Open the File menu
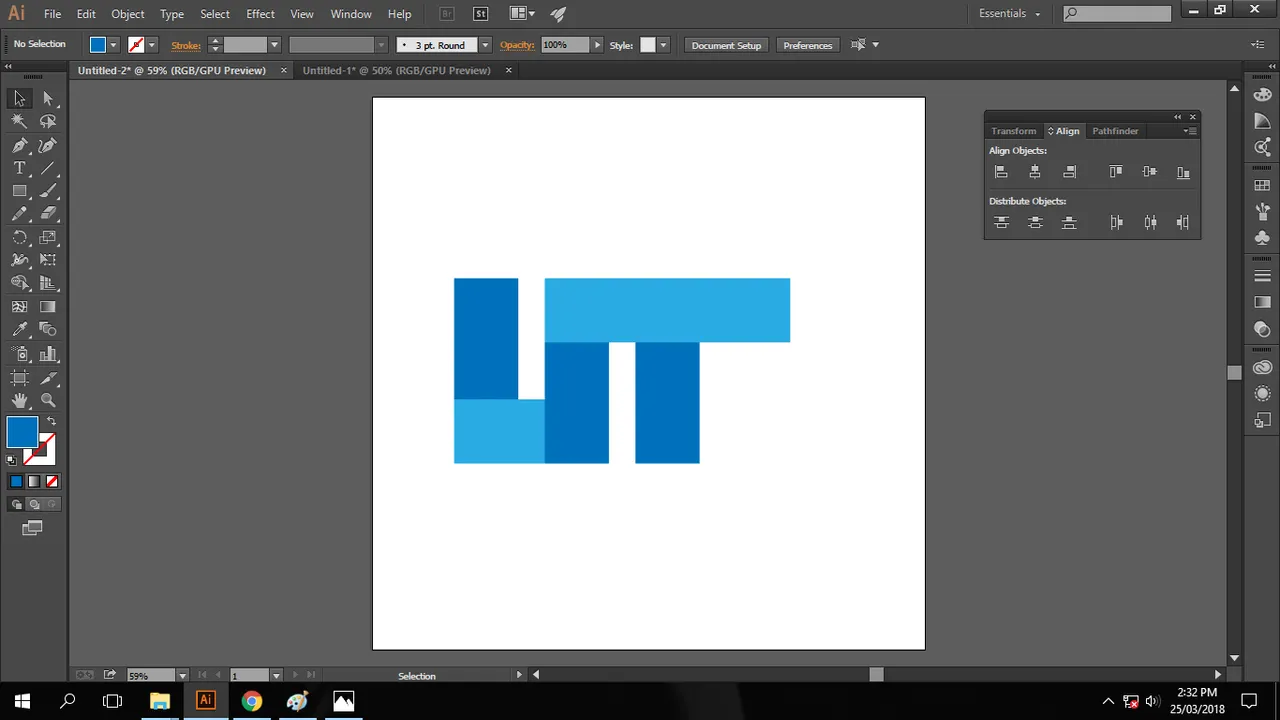The image size is (1280, 720). tap(52, 14)
